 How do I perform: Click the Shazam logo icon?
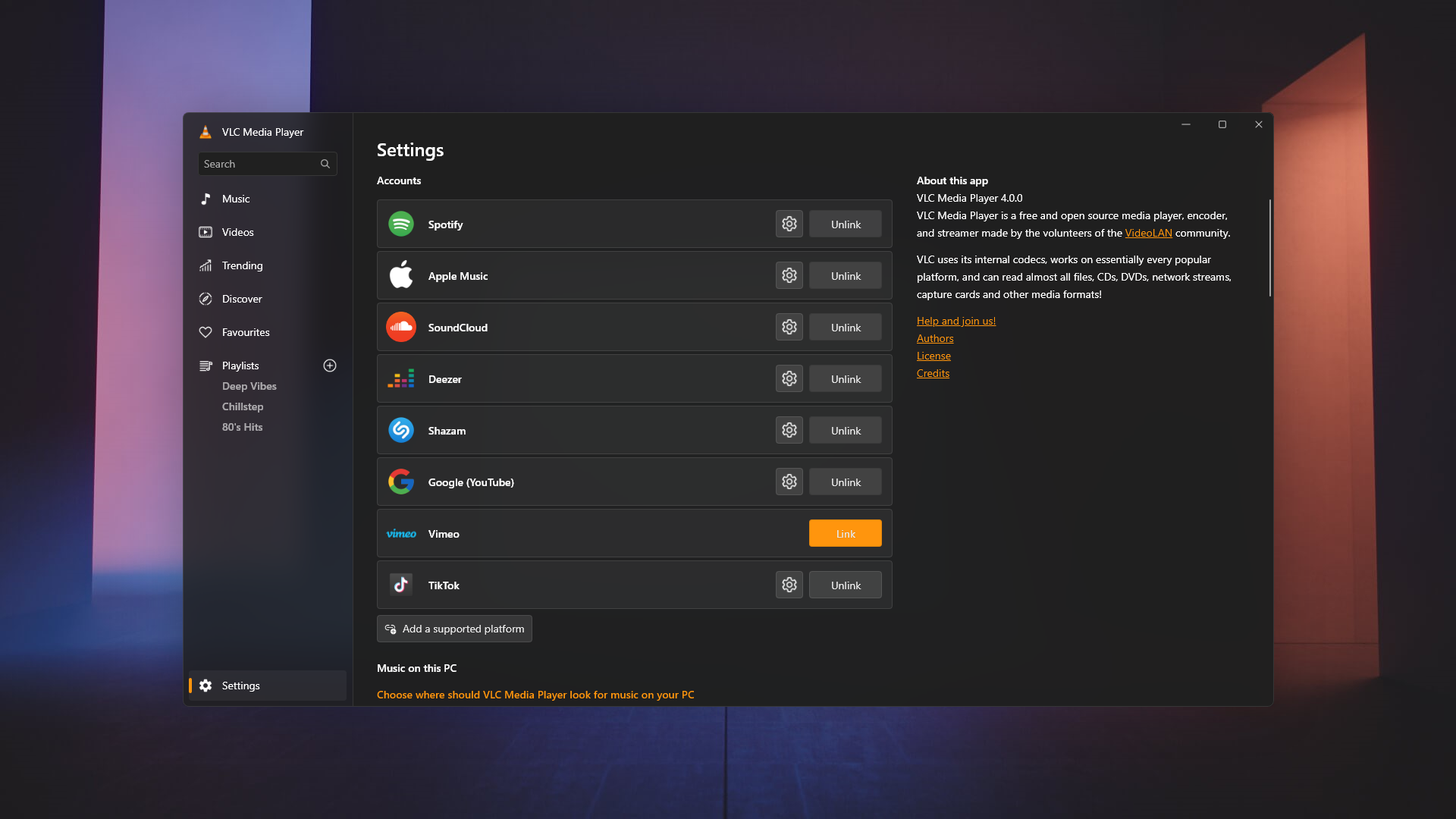[401, 430]
